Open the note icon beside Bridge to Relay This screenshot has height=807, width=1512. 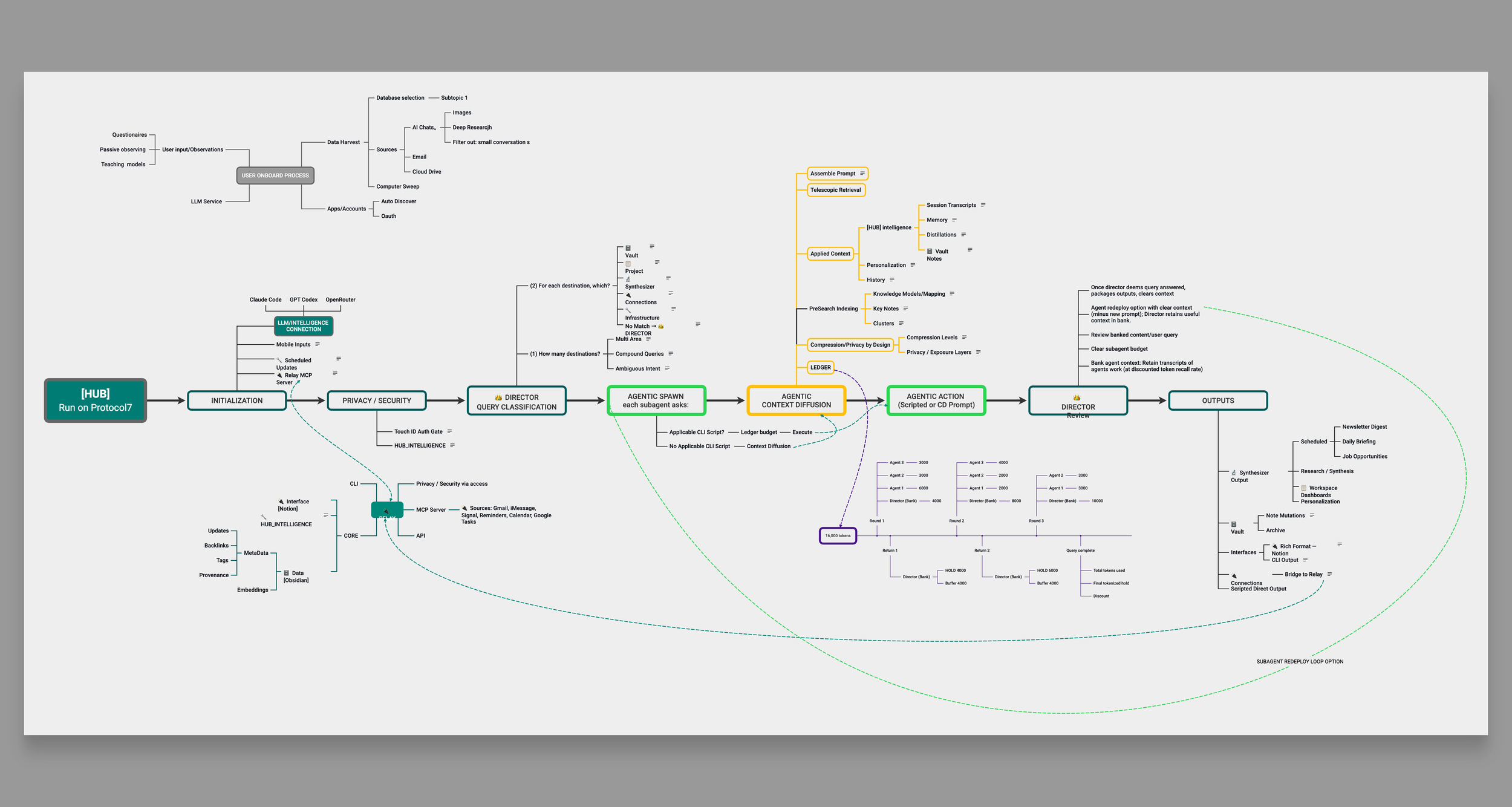[1329, 574]
